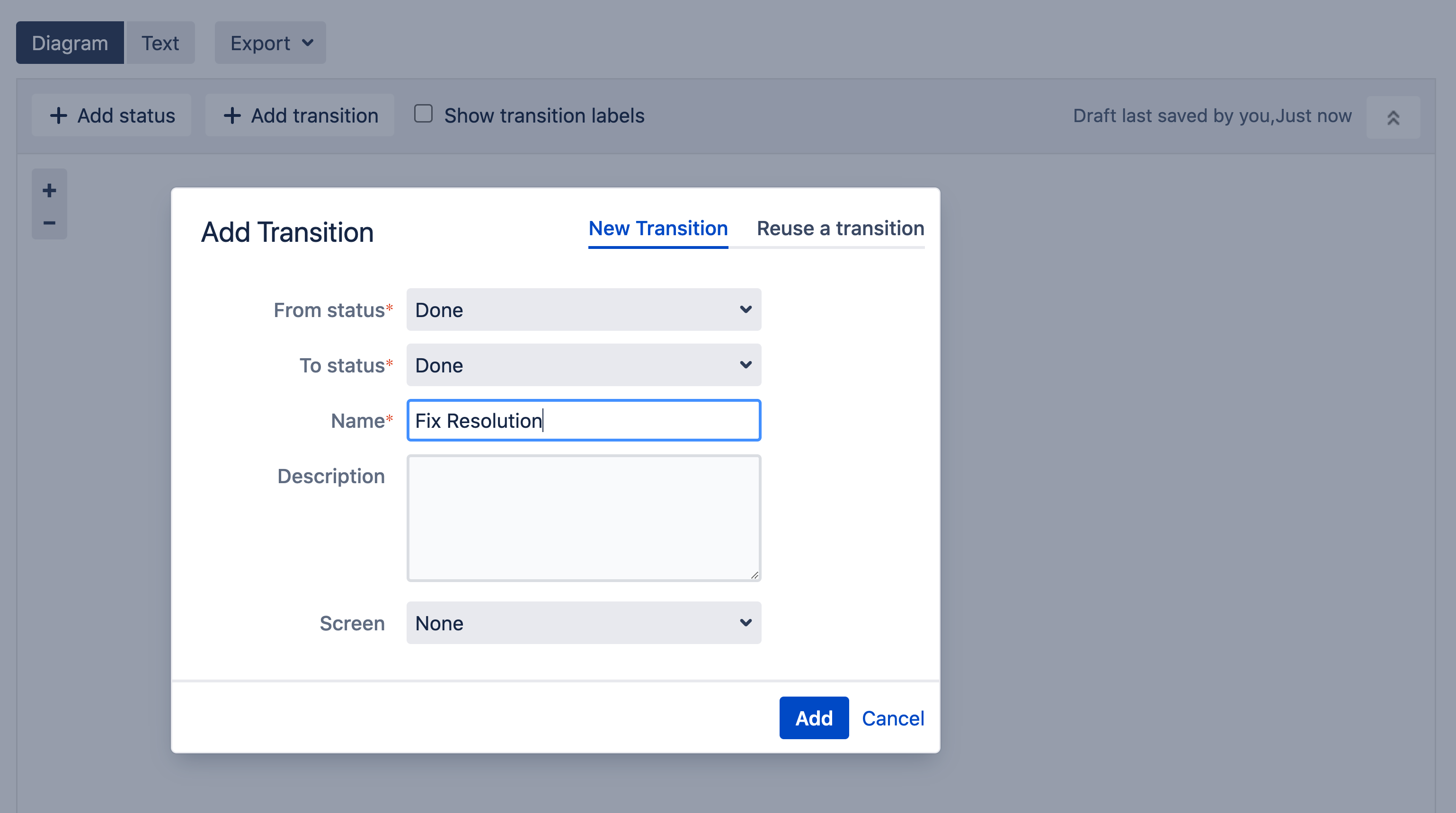The image size is (1456, 813).
Task: Switch to New Transition tab
Action: (x=658, y=228)
